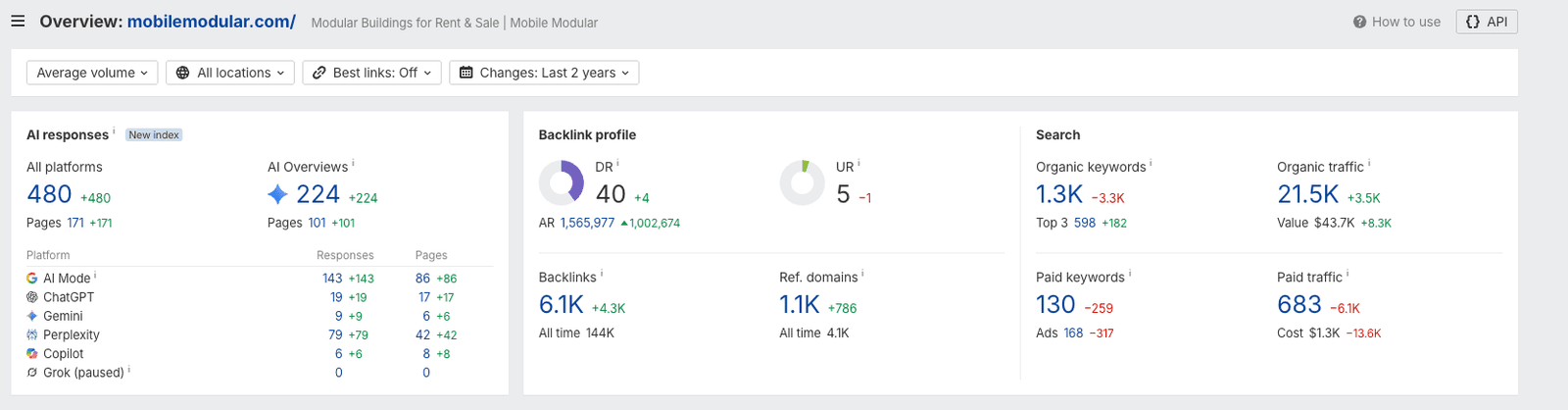Open AI Mode responses 143
Viewport: 1568px width, 410px height.
(332, 279)
